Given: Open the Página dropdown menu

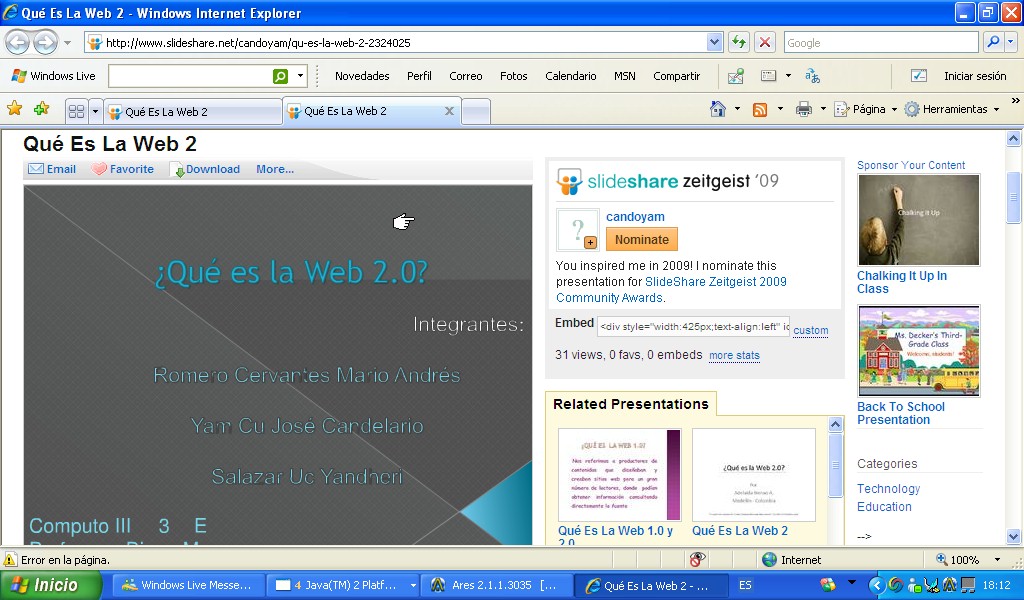Looking at the screenshot, I should (866, 109).
